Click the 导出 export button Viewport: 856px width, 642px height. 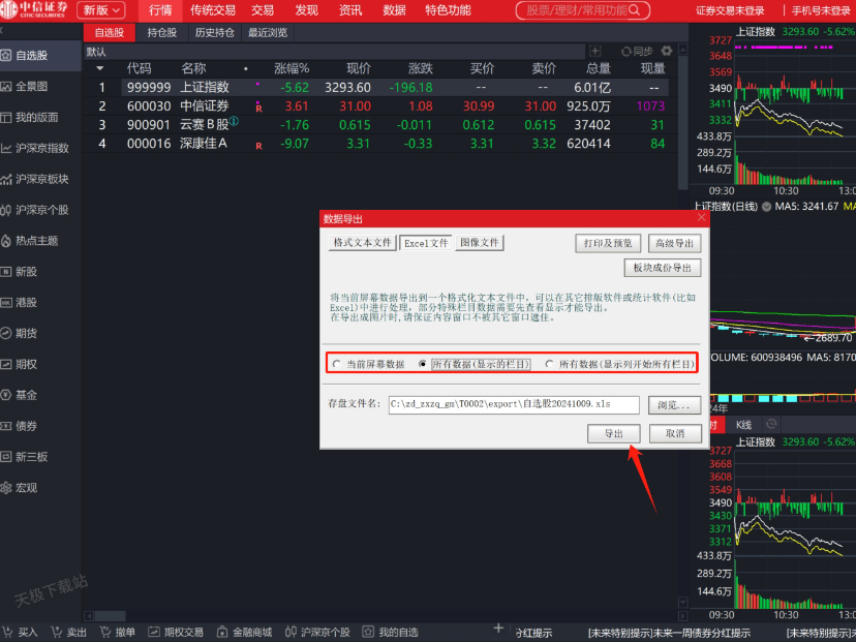click(613, 433)
